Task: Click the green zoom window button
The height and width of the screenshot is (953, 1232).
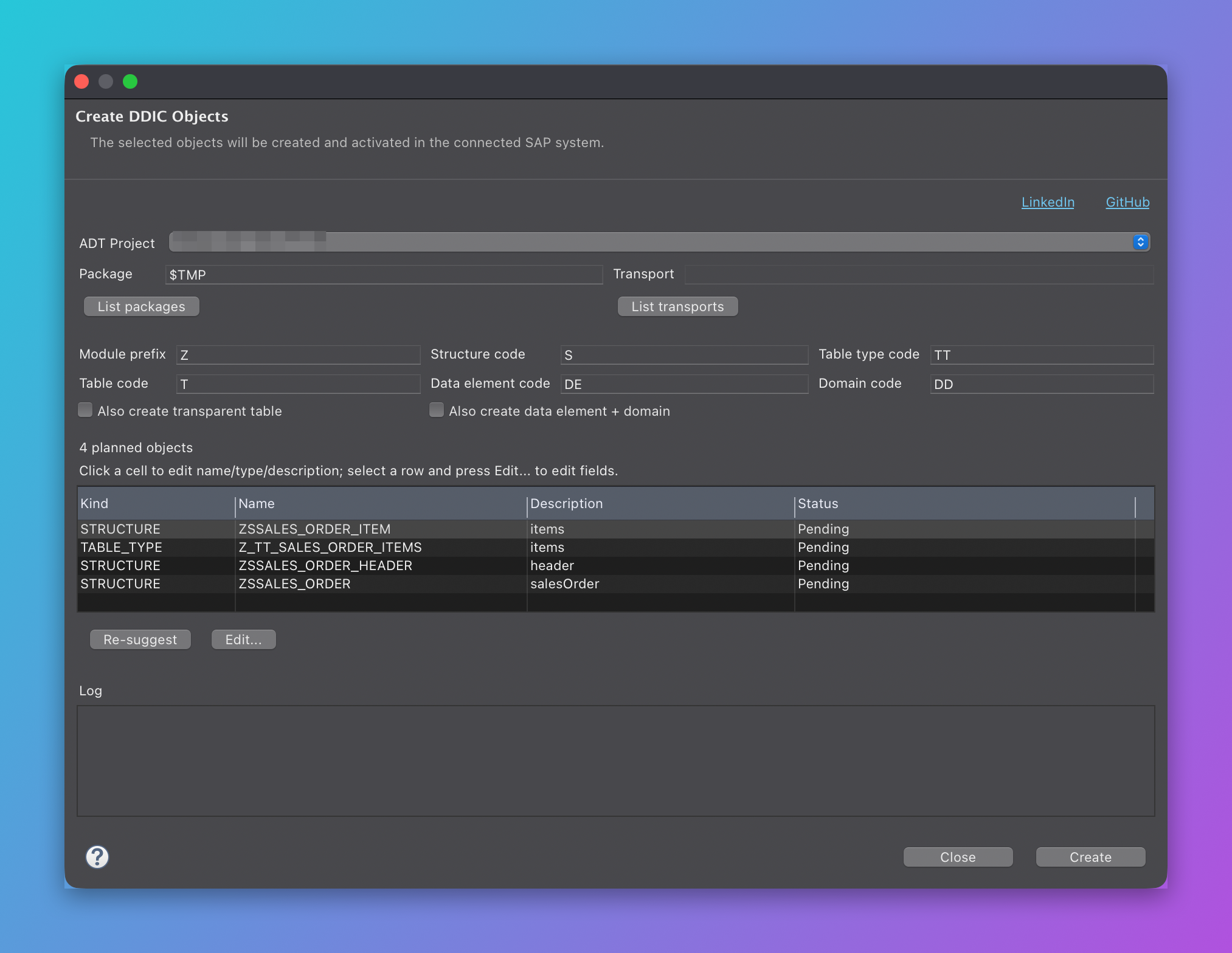Action: [130, 81]
